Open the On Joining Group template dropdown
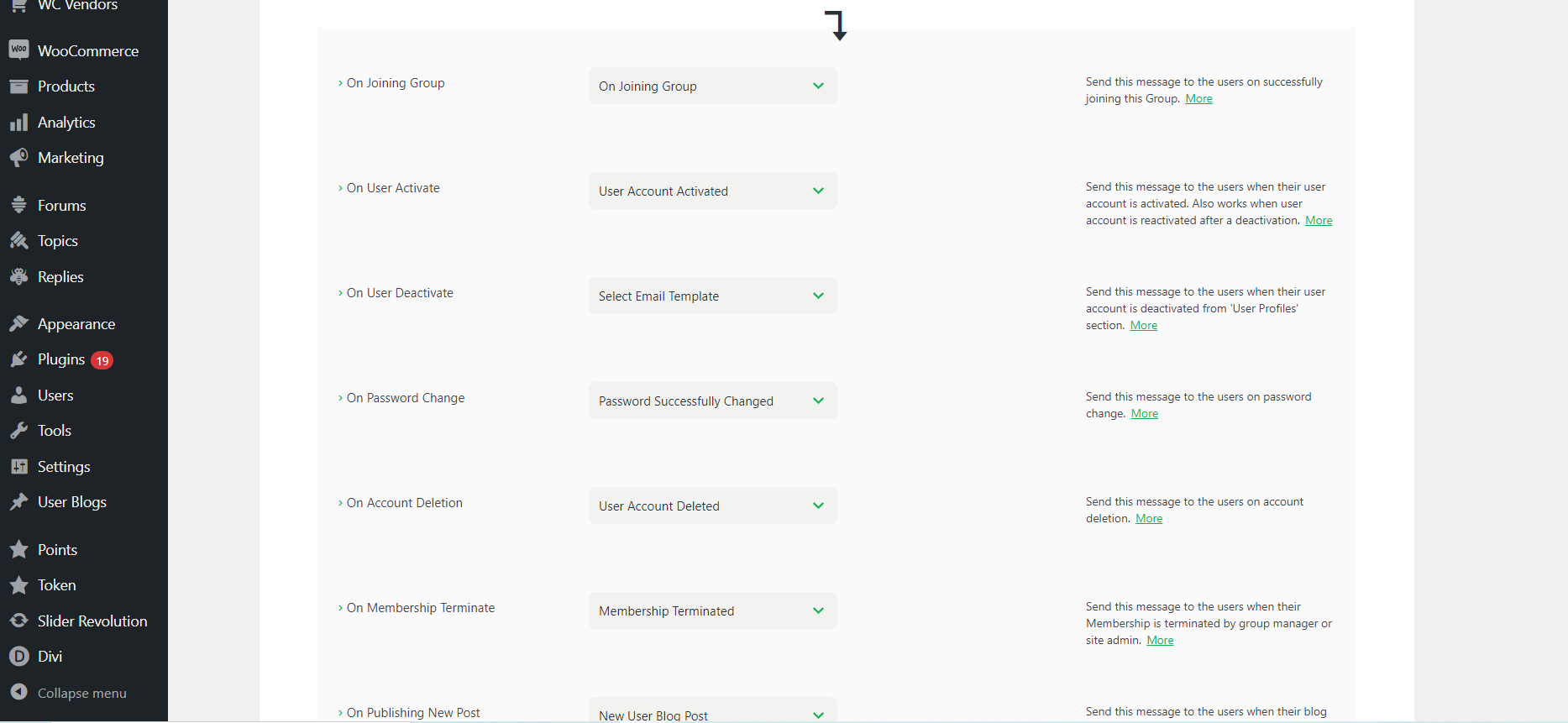1568x723 pixels. (712, 86)
